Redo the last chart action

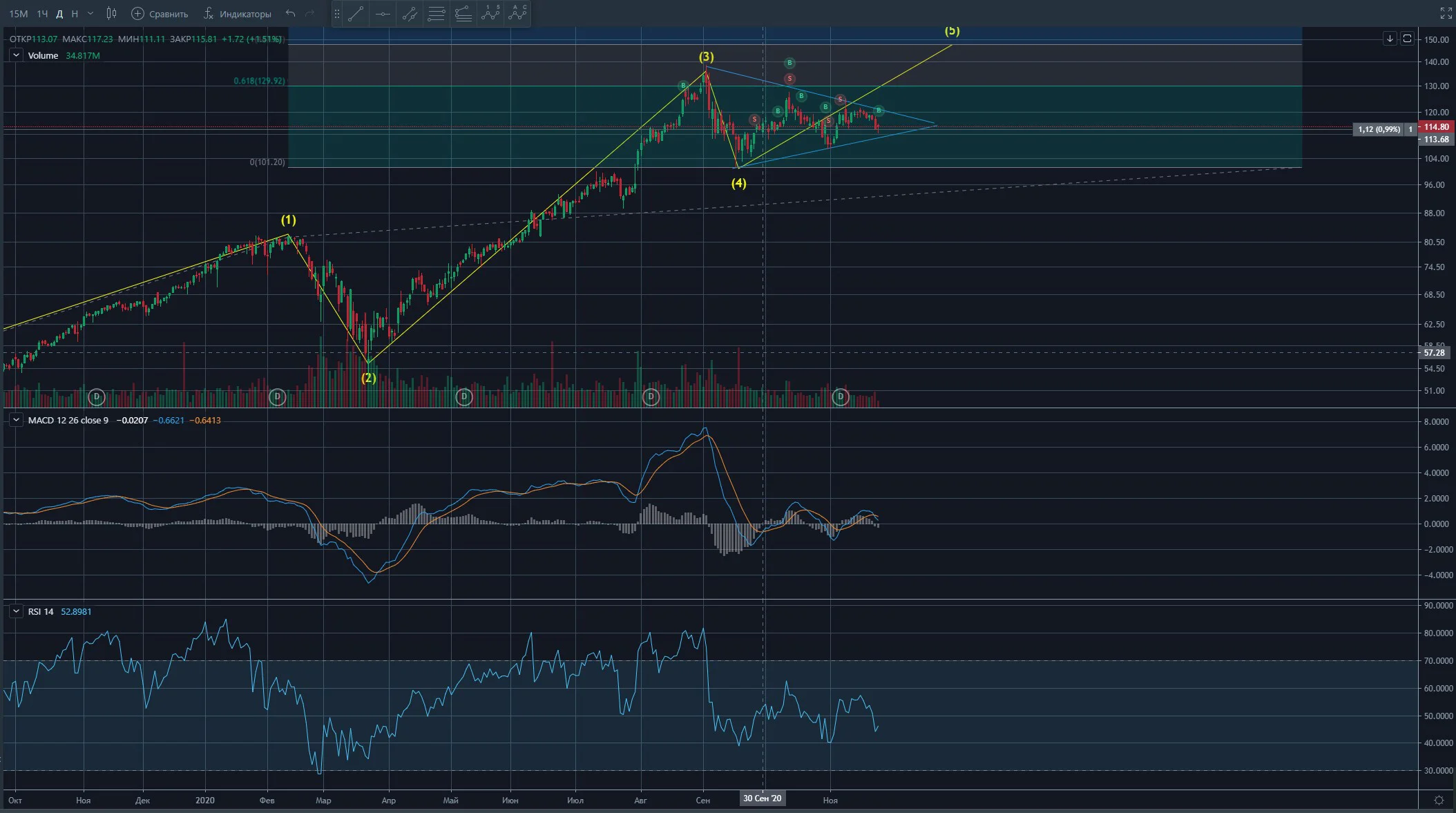click(x=310, y=13)
